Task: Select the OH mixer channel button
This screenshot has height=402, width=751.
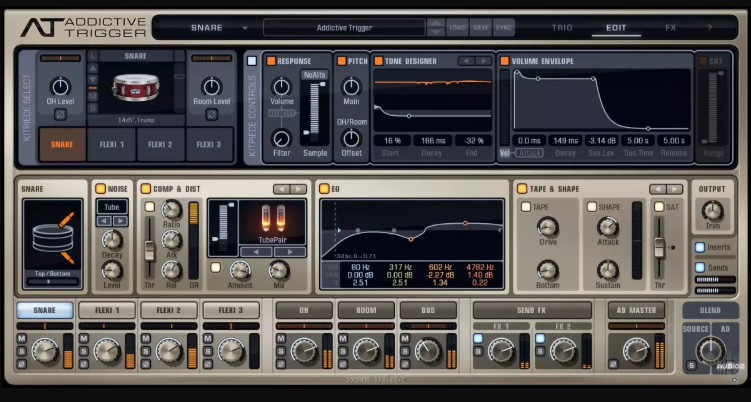Action: (x=304, y=310)
